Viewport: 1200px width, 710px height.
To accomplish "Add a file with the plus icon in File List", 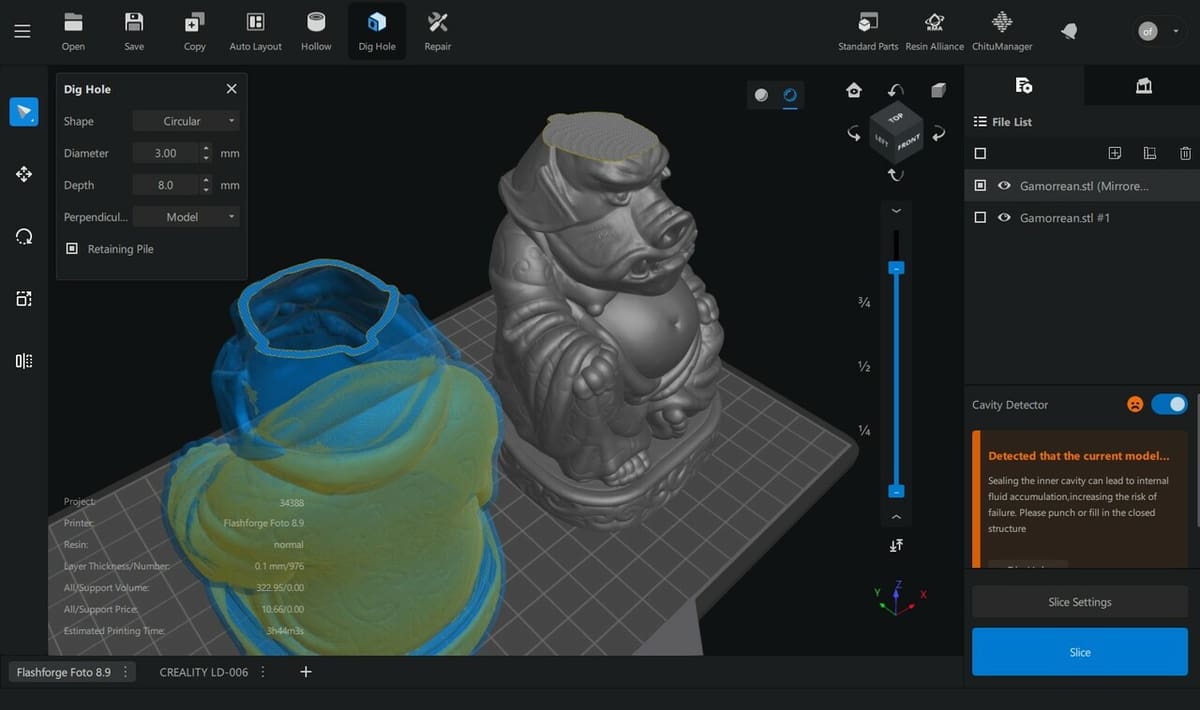I will click(x=1115, y=153).
